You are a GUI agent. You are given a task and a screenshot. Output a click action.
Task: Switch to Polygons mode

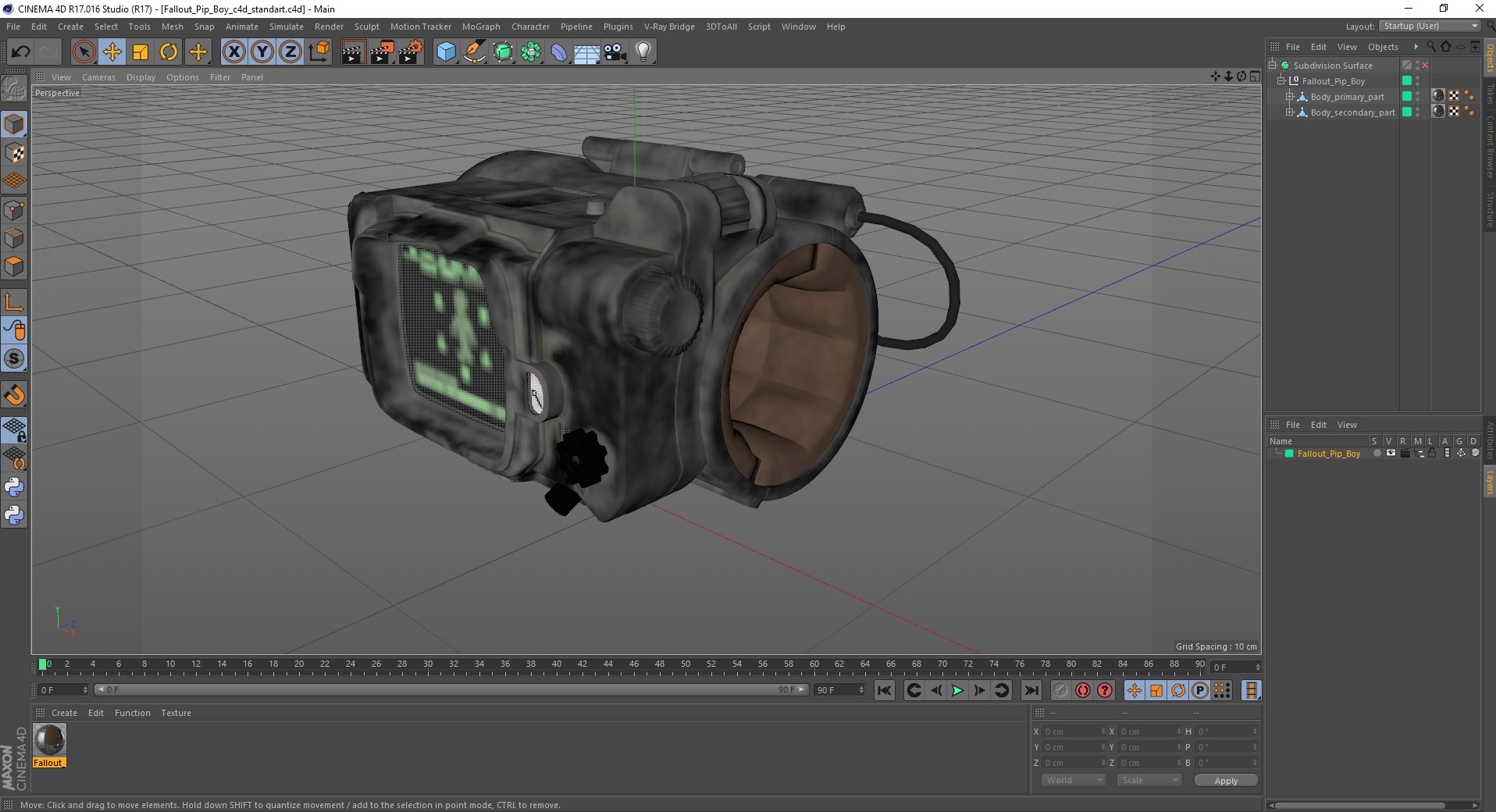tap(14, 266)
